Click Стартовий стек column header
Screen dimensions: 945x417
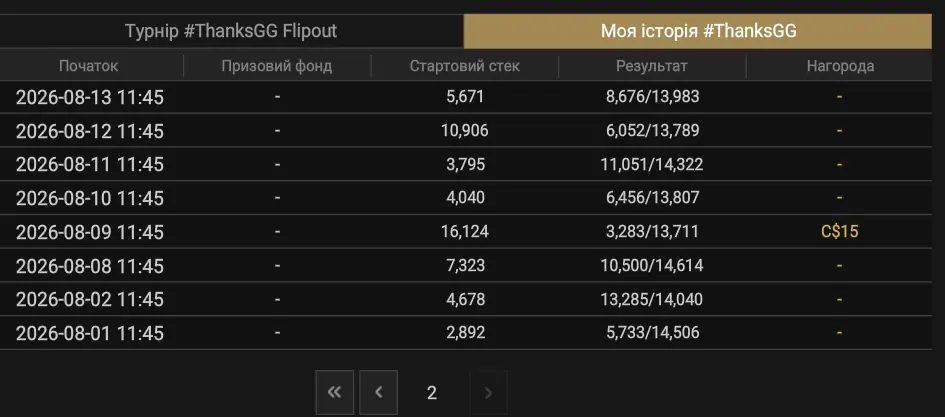[x=464, y=66]
